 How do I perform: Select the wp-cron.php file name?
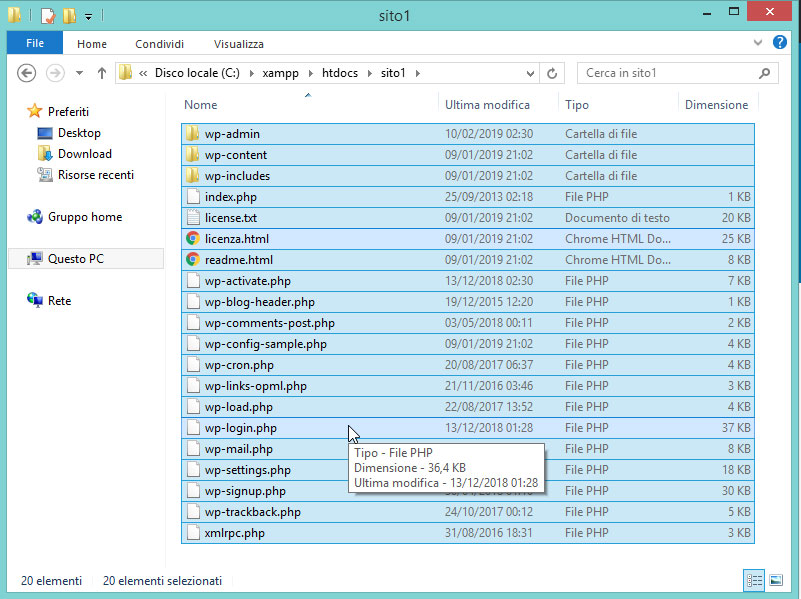pos(239,365)
